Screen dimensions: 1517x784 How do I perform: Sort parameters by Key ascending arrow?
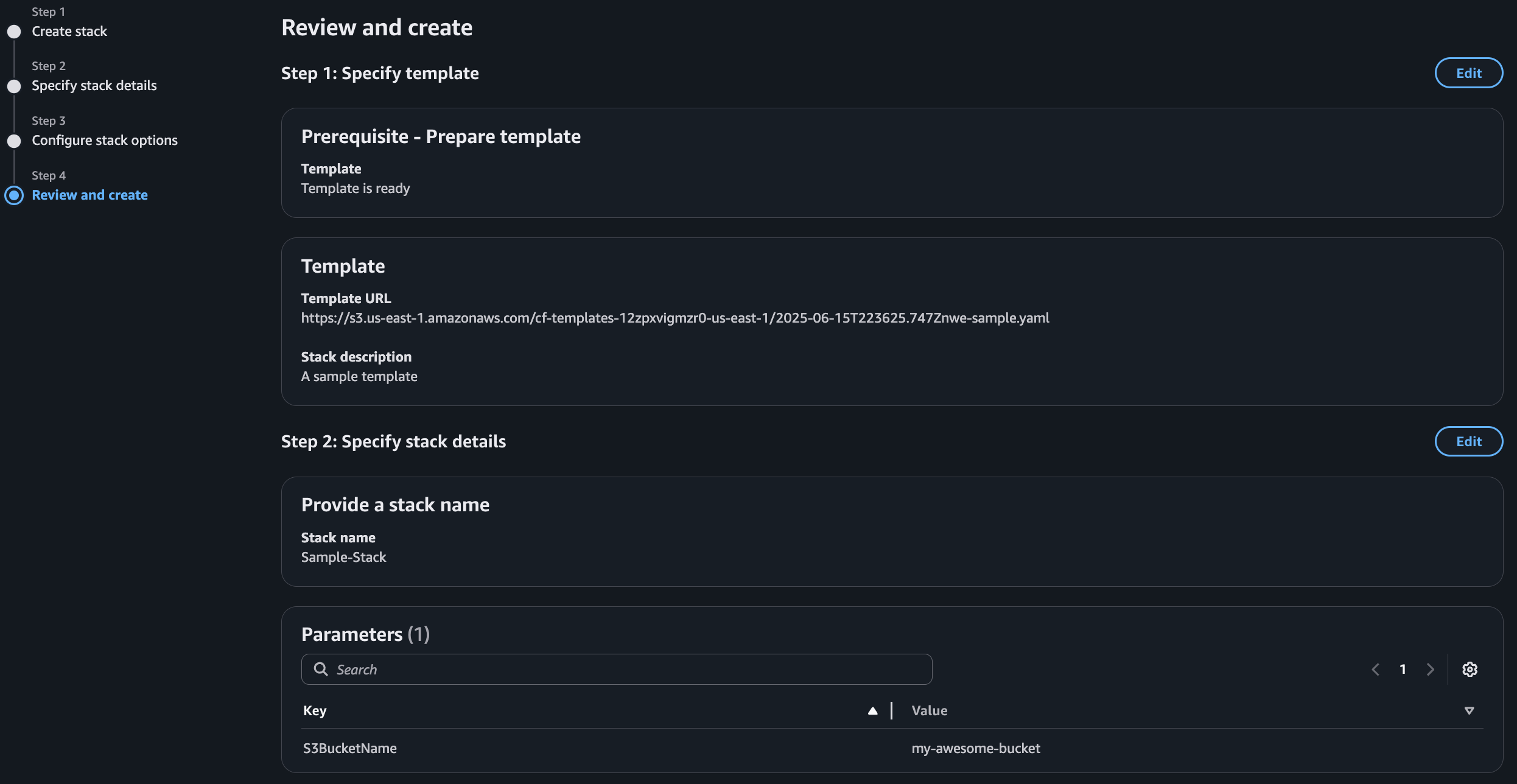coord(872,711)
